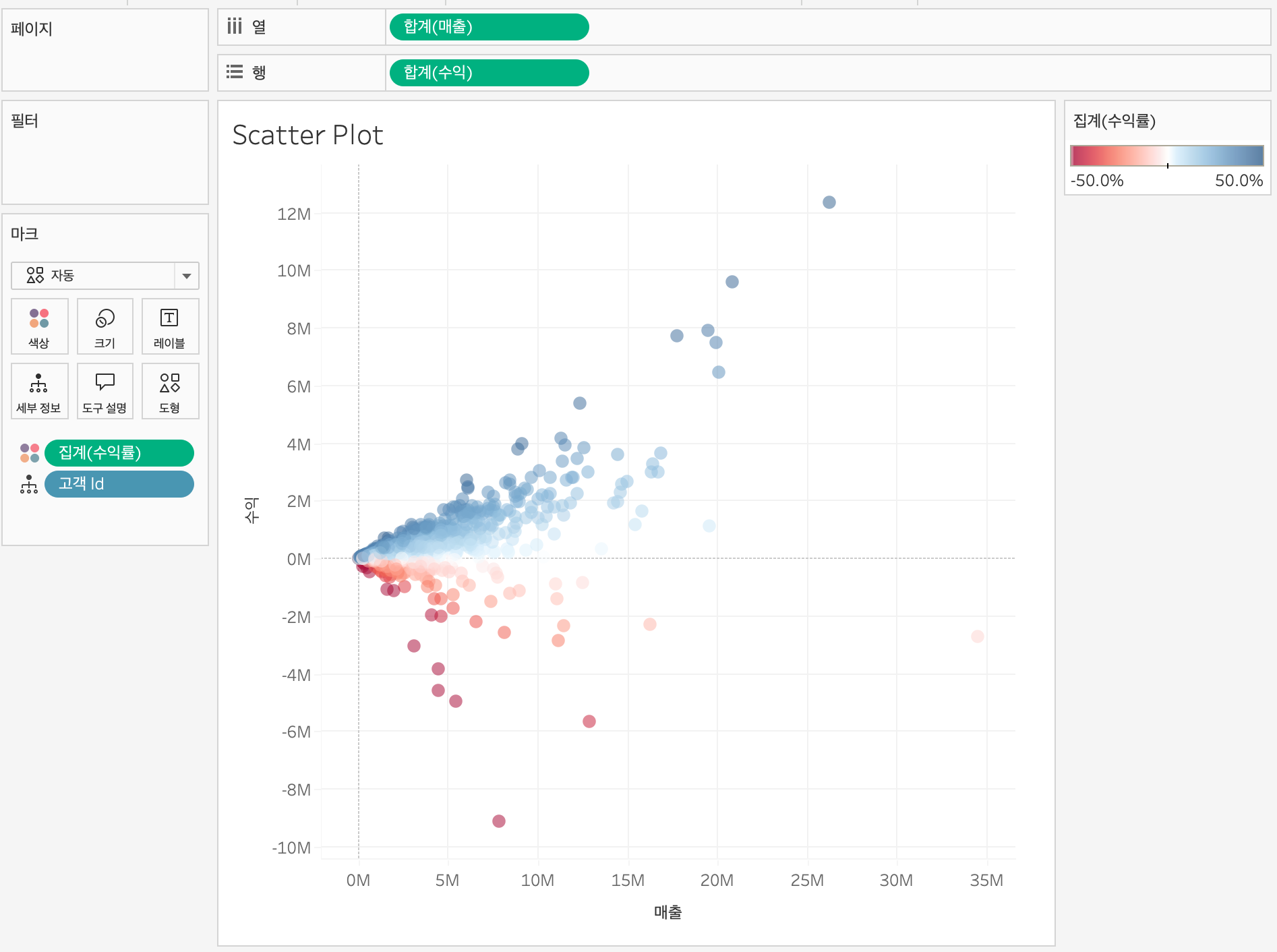Click the lowest red point near -9M profit
This screenshot has width=1277, height=952.
click(x=499, y=821)
